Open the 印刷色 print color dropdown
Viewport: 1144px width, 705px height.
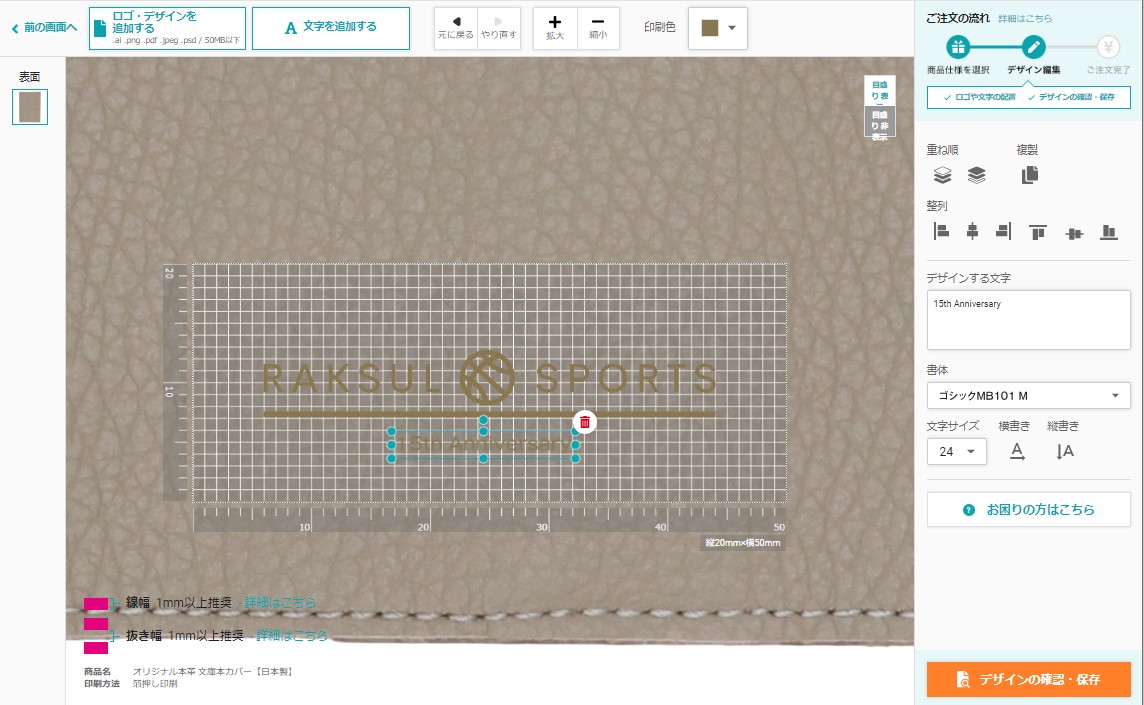718,28
